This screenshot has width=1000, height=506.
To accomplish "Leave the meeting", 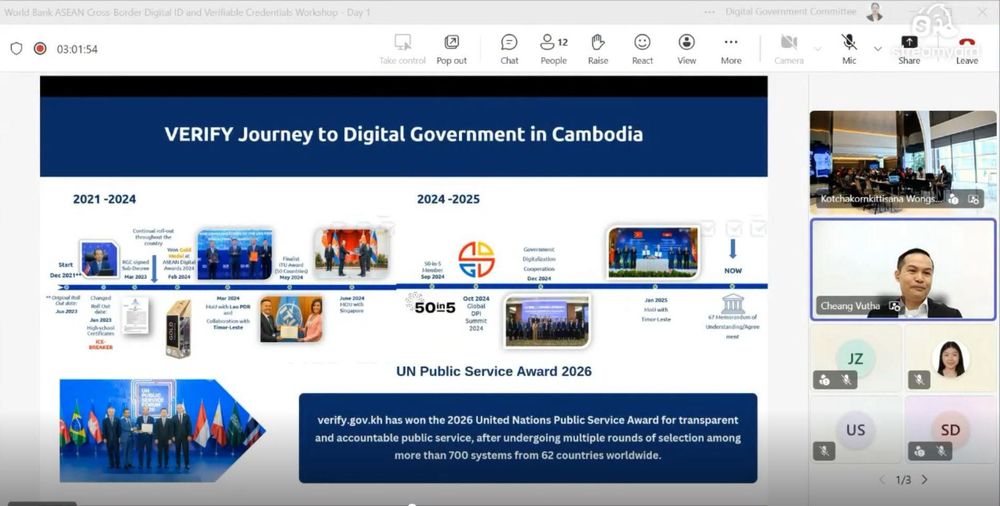I will [967, 49].
